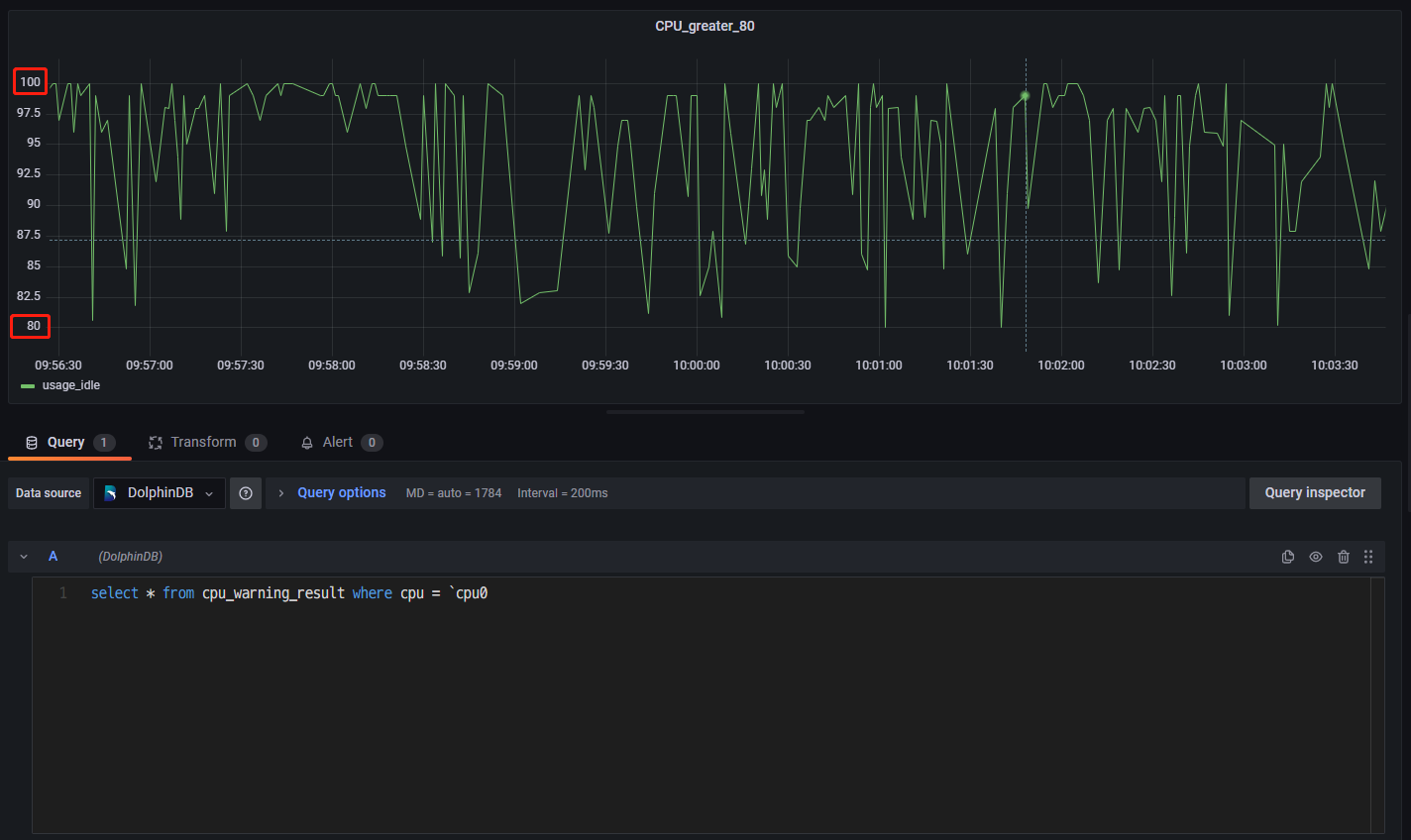Switch to the Transform tab
Image resolution: width=1411 pixels, height=840 pixels.
(203, 443)
